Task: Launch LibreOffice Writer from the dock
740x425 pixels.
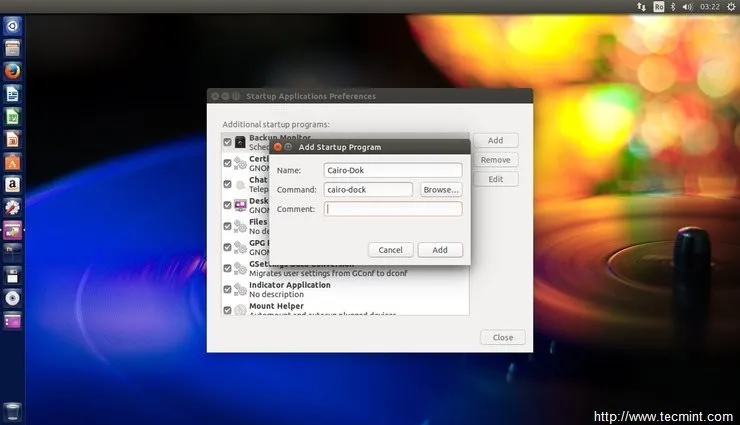Action: pos(13,94)
